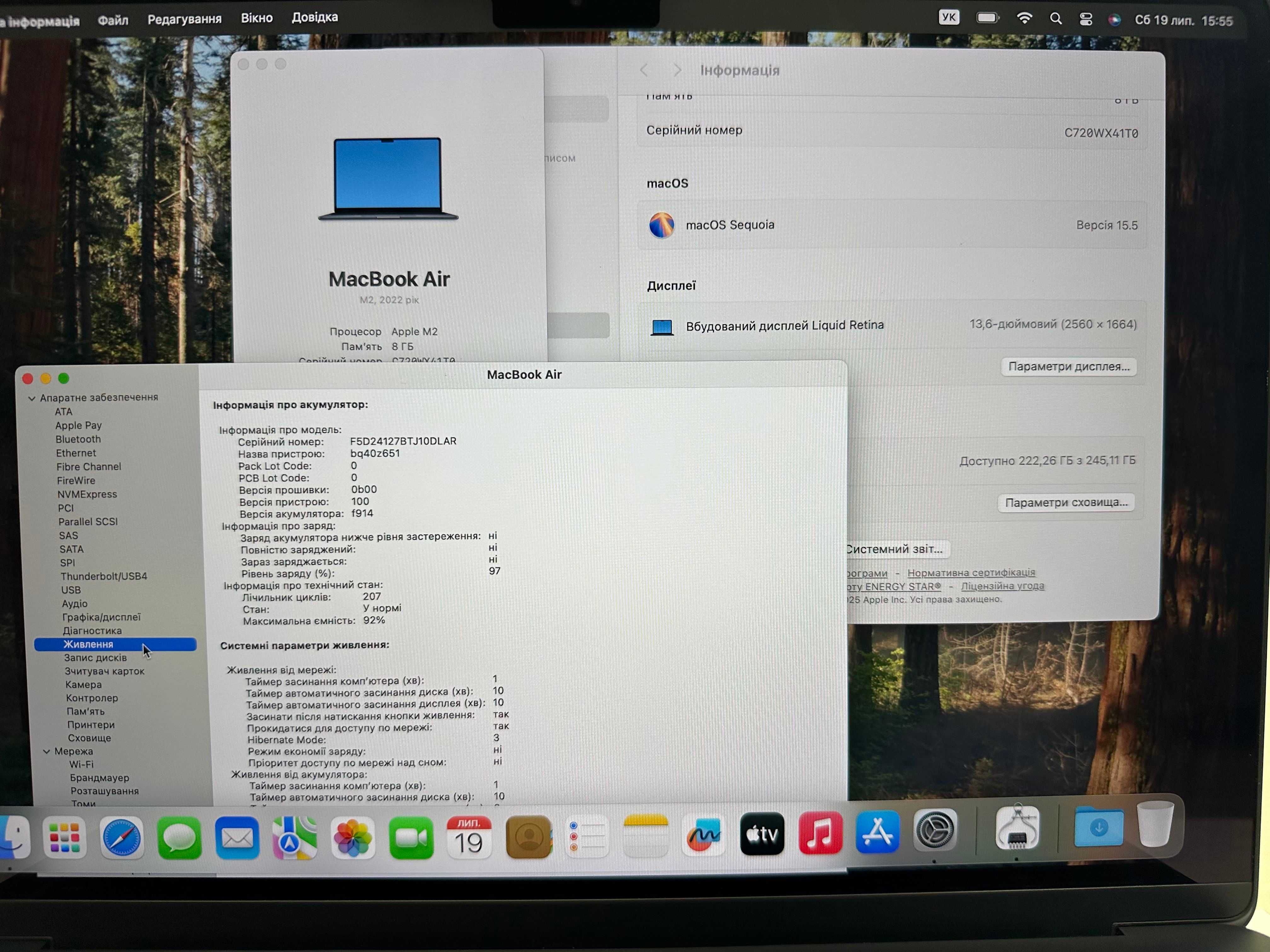Open Maps from the Dock

click(295, 837)
